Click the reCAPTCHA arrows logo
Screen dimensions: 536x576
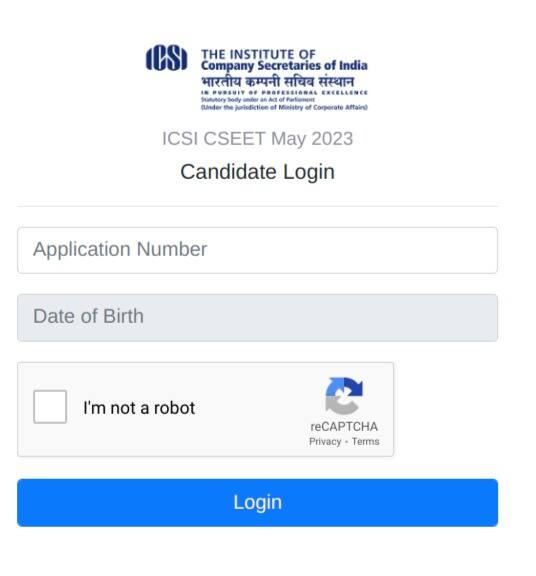344,396
